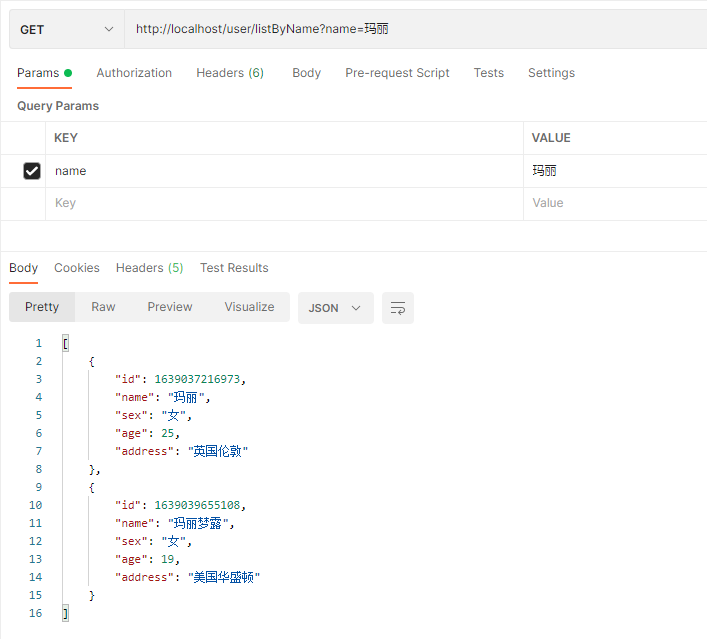This screenshot has width=707, height=639.
Task: Uncheck the name query param checkbox
Action: [x=32, y=171]
